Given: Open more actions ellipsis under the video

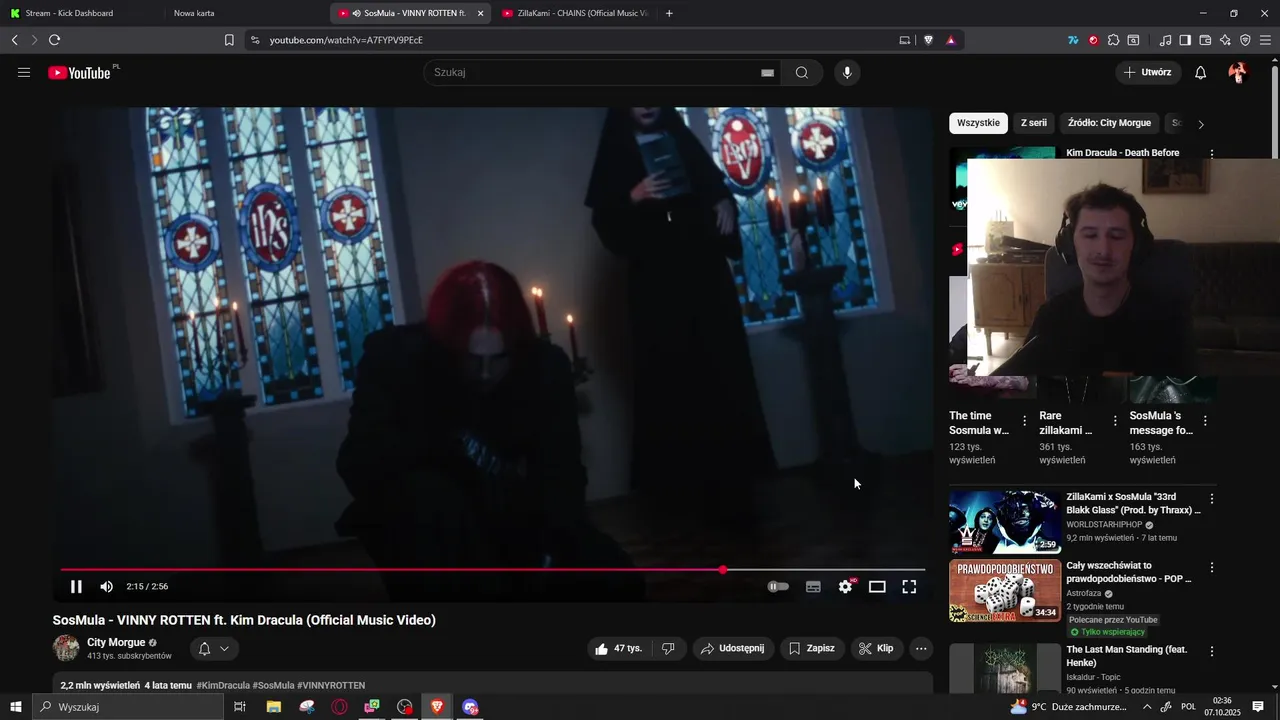Looking at the screenshot, I should [x=921, y=649].
